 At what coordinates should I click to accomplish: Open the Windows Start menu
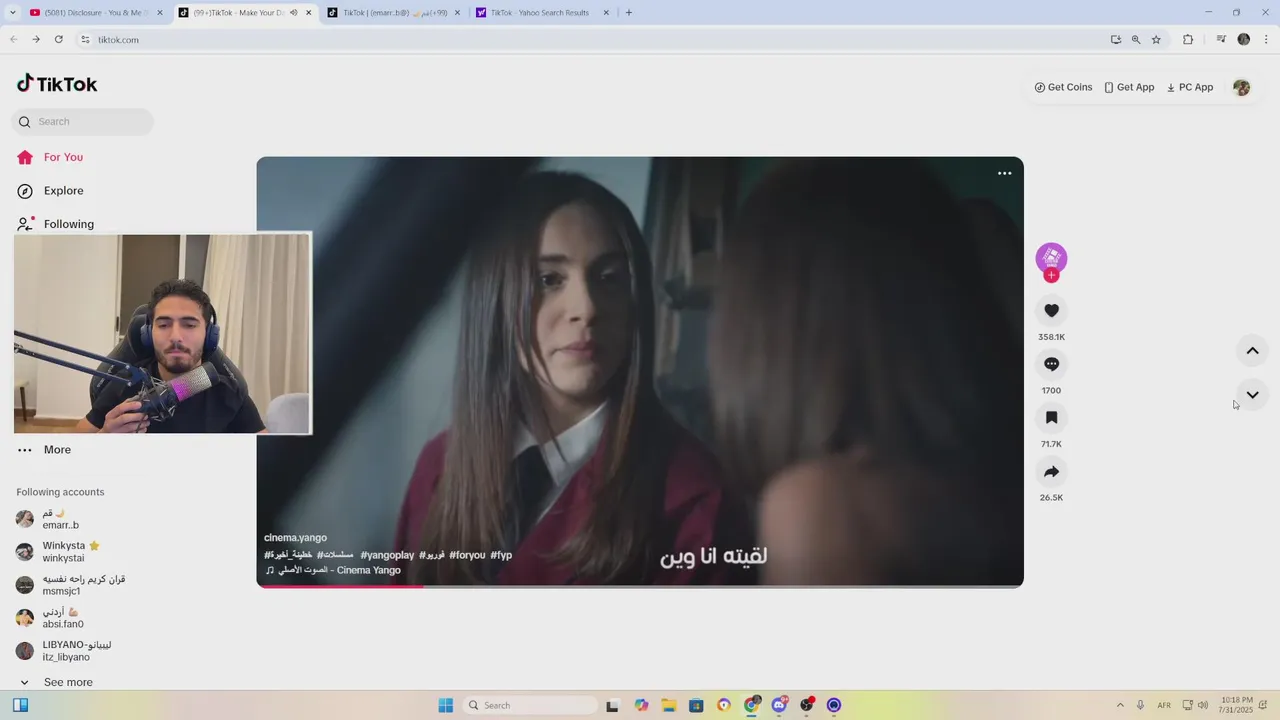click(x=446, y=706)
